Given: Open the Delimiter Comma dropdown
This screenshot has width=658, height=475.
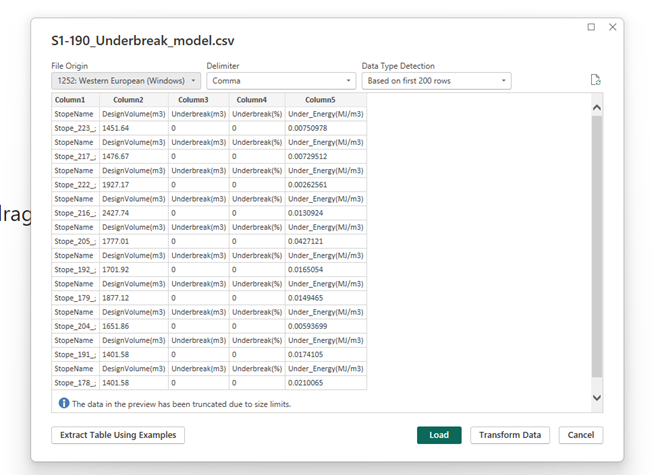Looking at the screenshot, I should 281,81.
